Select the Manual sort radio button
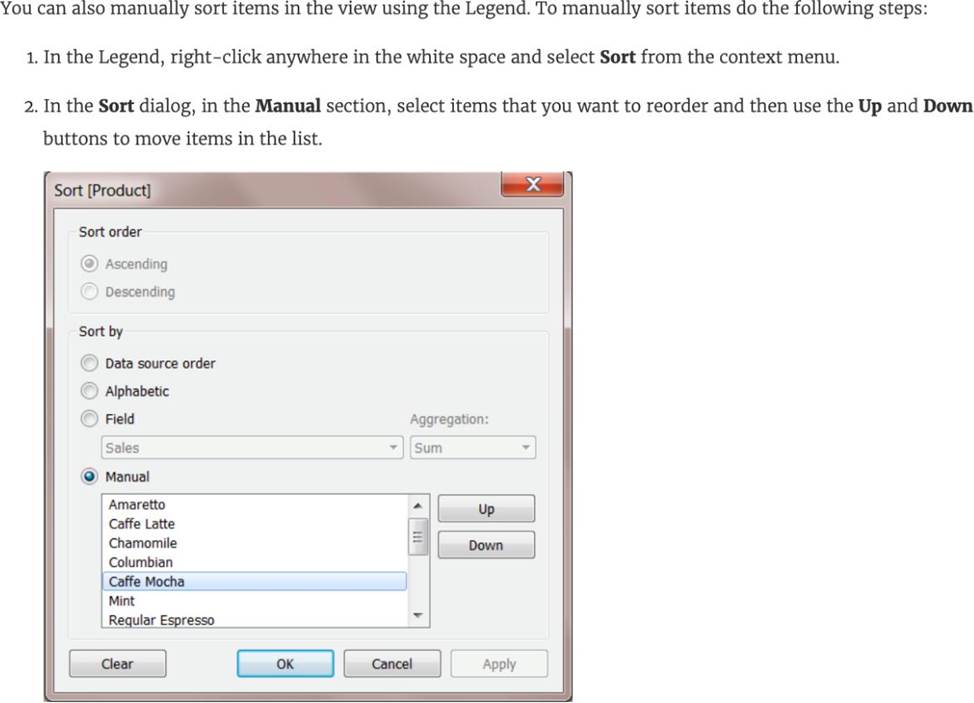The height and width of the screenshot is (703, 974). pos(90,477)
